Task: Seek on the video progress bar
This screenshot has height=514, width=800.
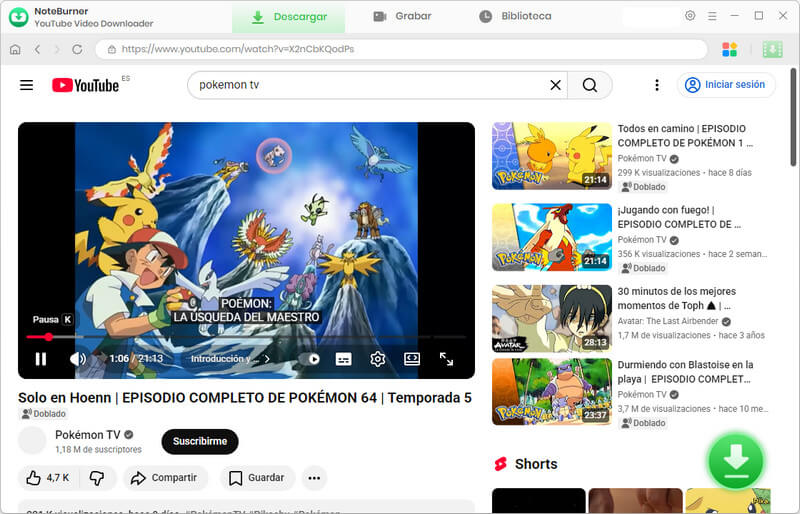Action: point(246,337)
